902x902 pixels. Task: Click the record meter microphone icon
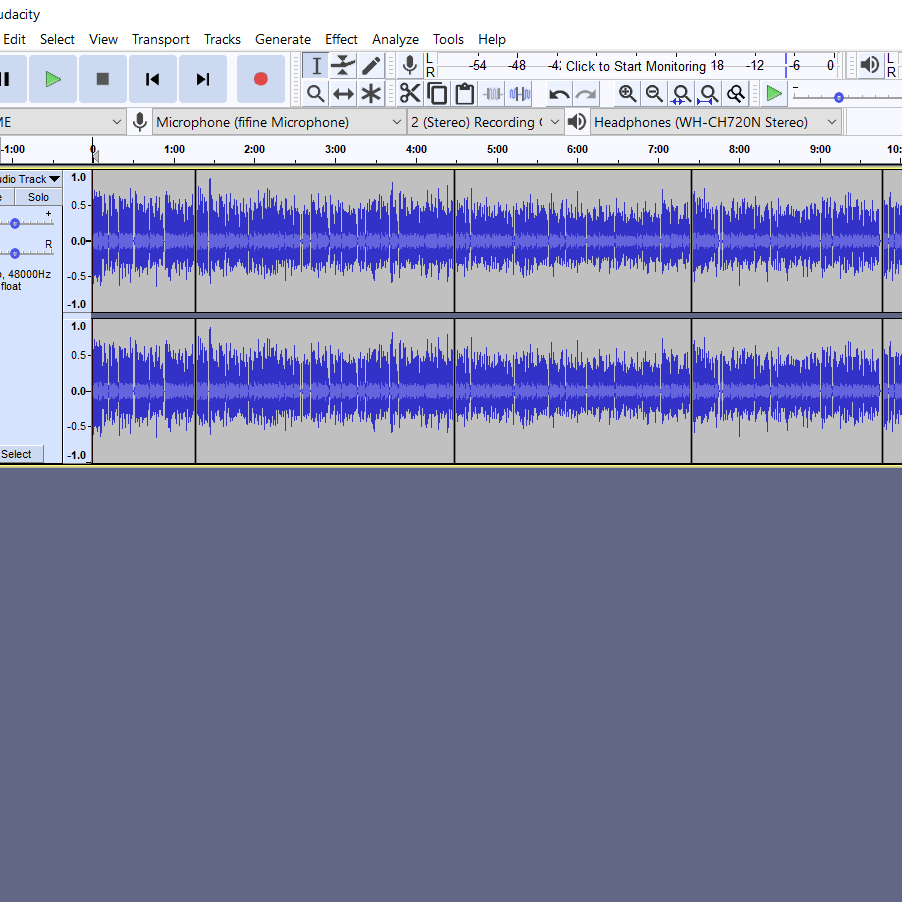click(410, 66)
